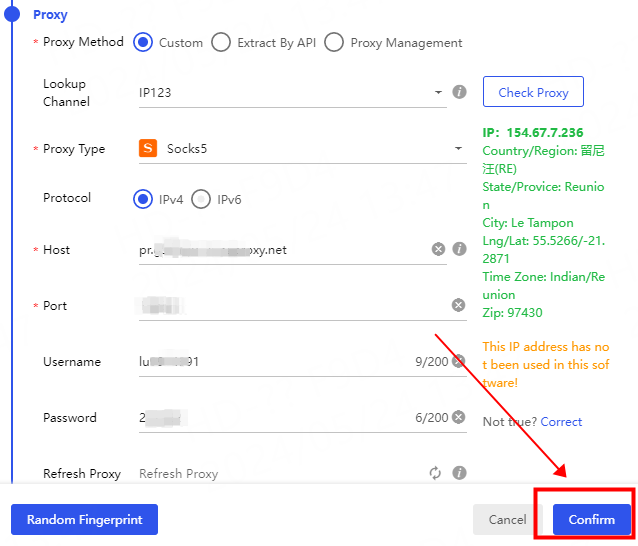Click the Refresh Proxy reload icon
The image size is (638, 546).
coord(435,473)
